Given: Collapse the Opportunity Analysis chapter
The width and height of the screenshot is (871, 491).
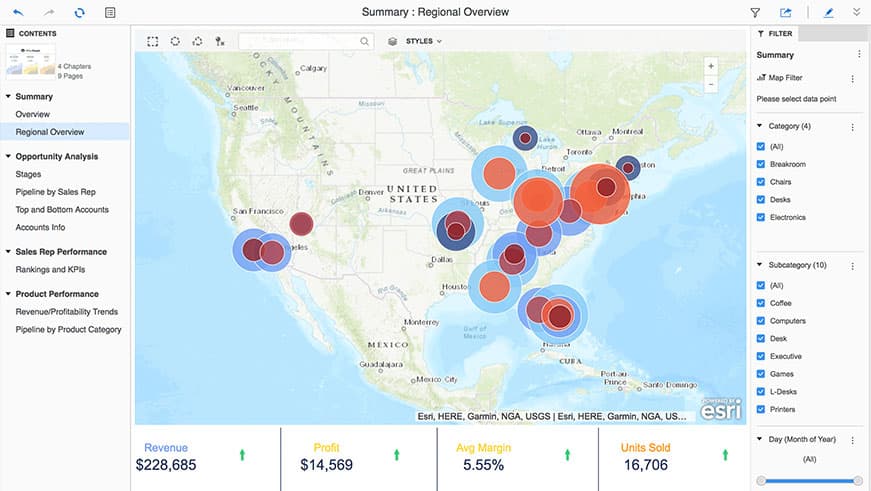Looking at the screenshot, I should [8, 157].
